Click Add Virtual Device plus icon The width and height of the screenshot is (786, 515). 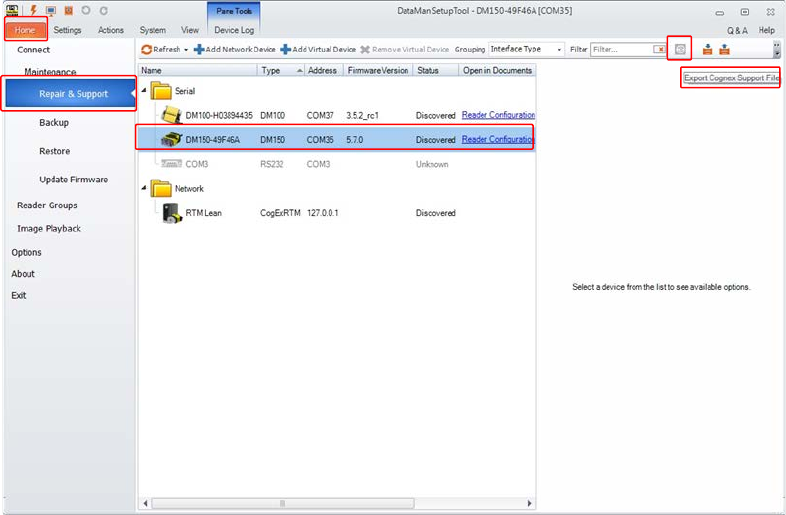pos(286,49)
